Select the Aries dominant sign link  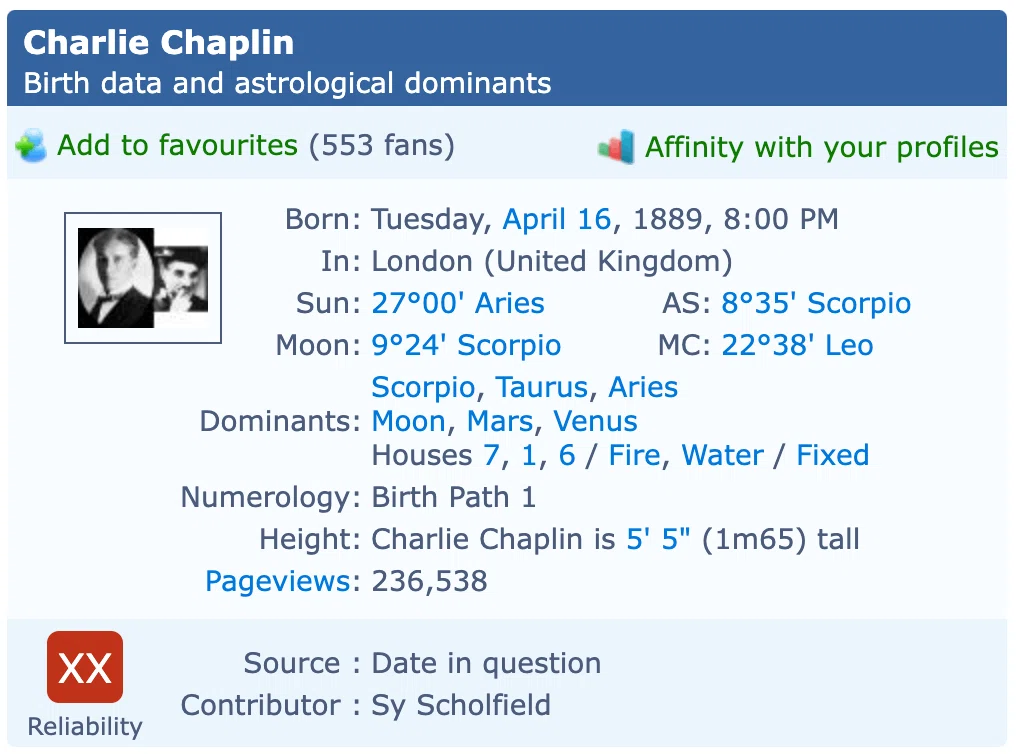click(x=643, y=387)
